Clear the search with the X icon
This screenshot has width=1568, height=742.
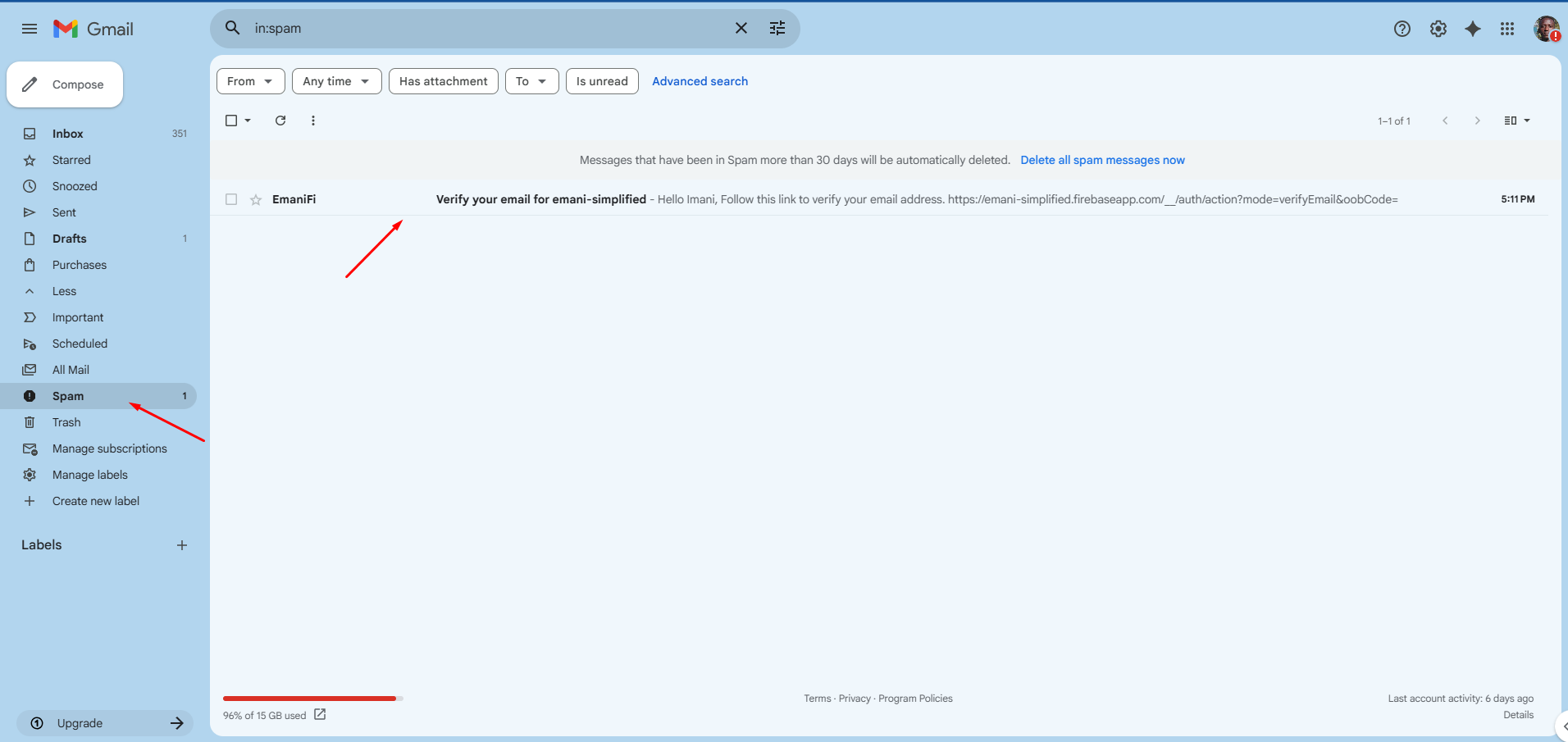pyautogui.click(x=741, y=29)
